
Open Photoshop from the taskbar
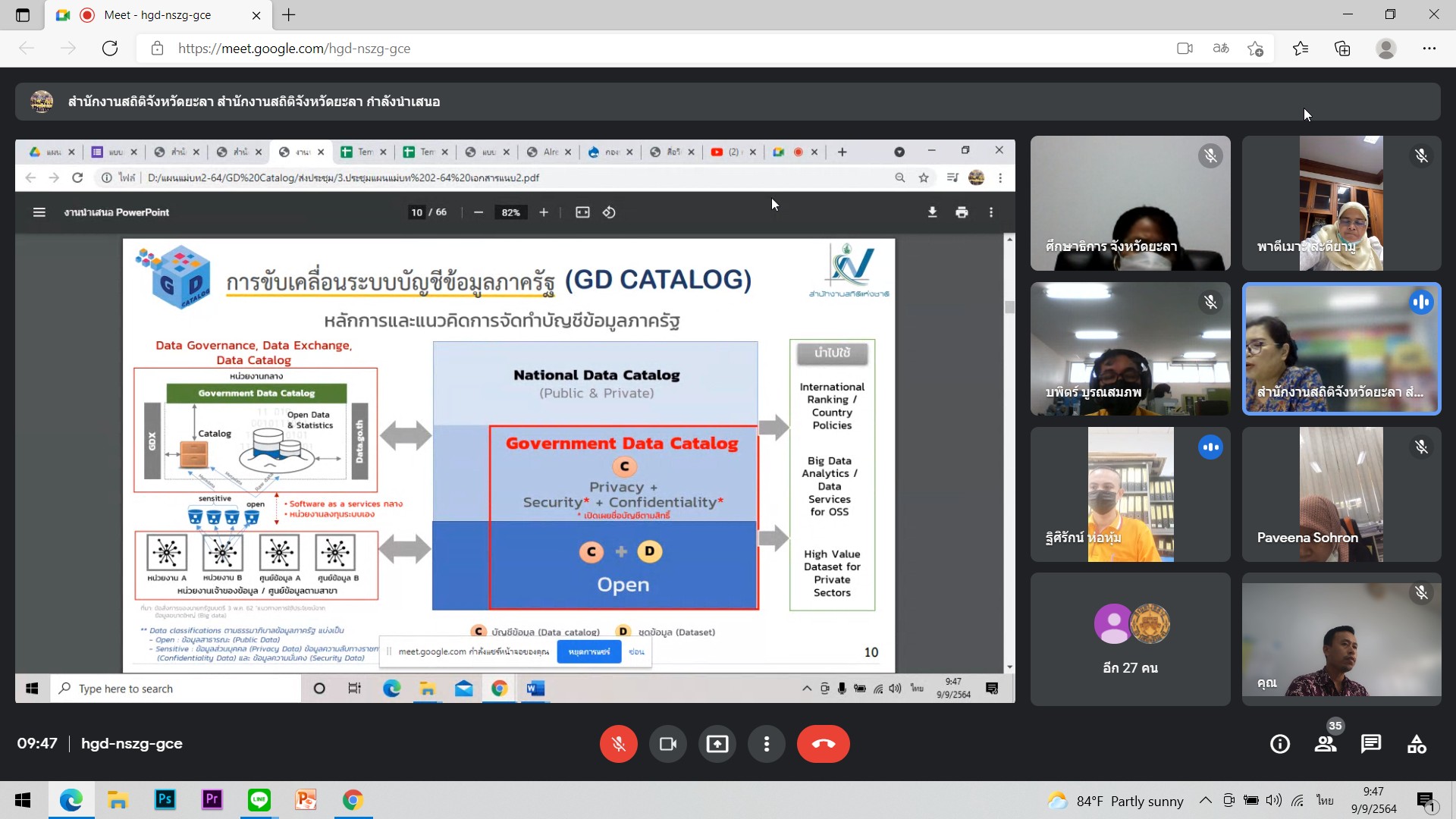pos(165,800)
